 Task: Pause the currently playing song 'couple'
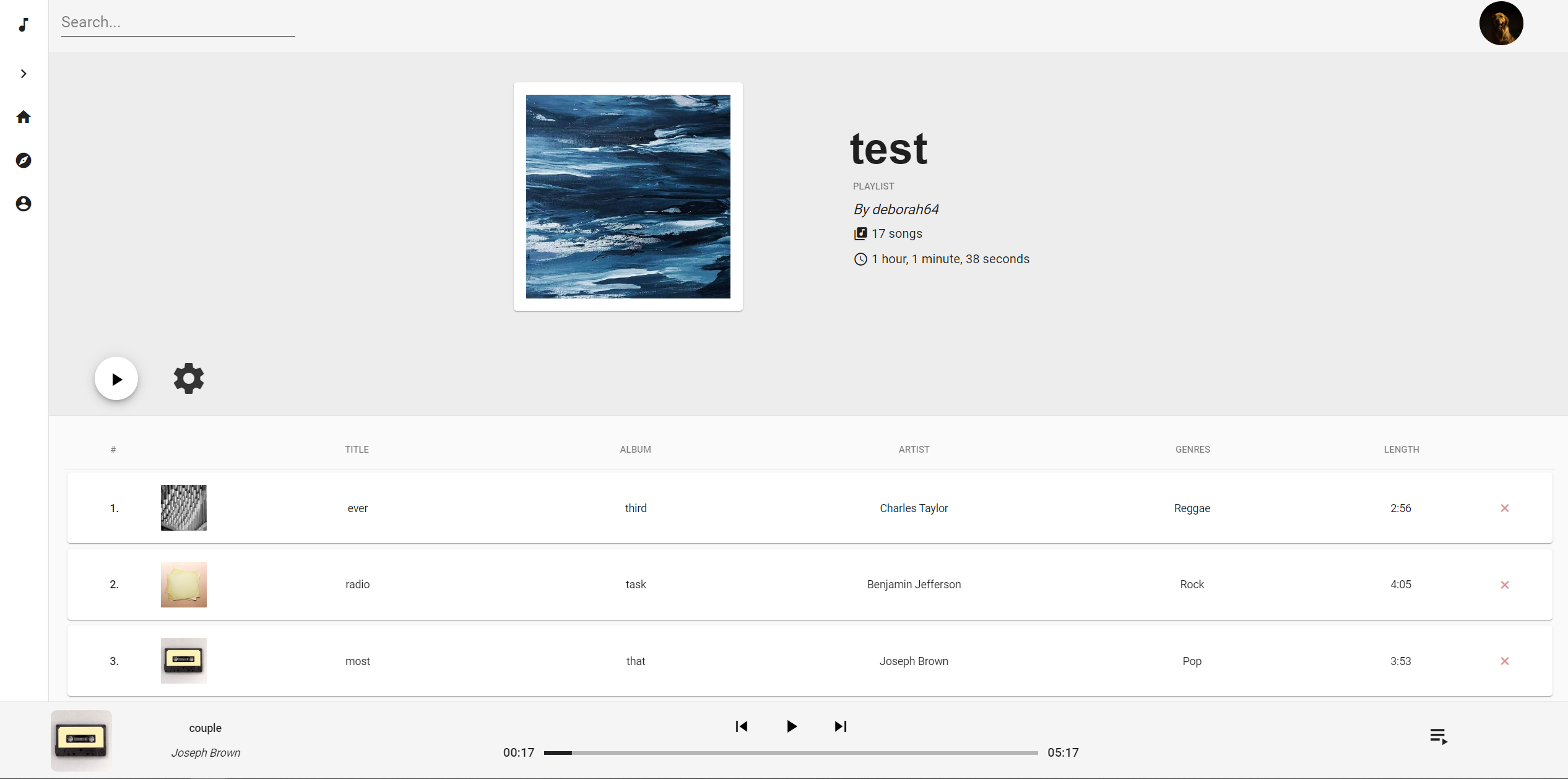[790, 726]
